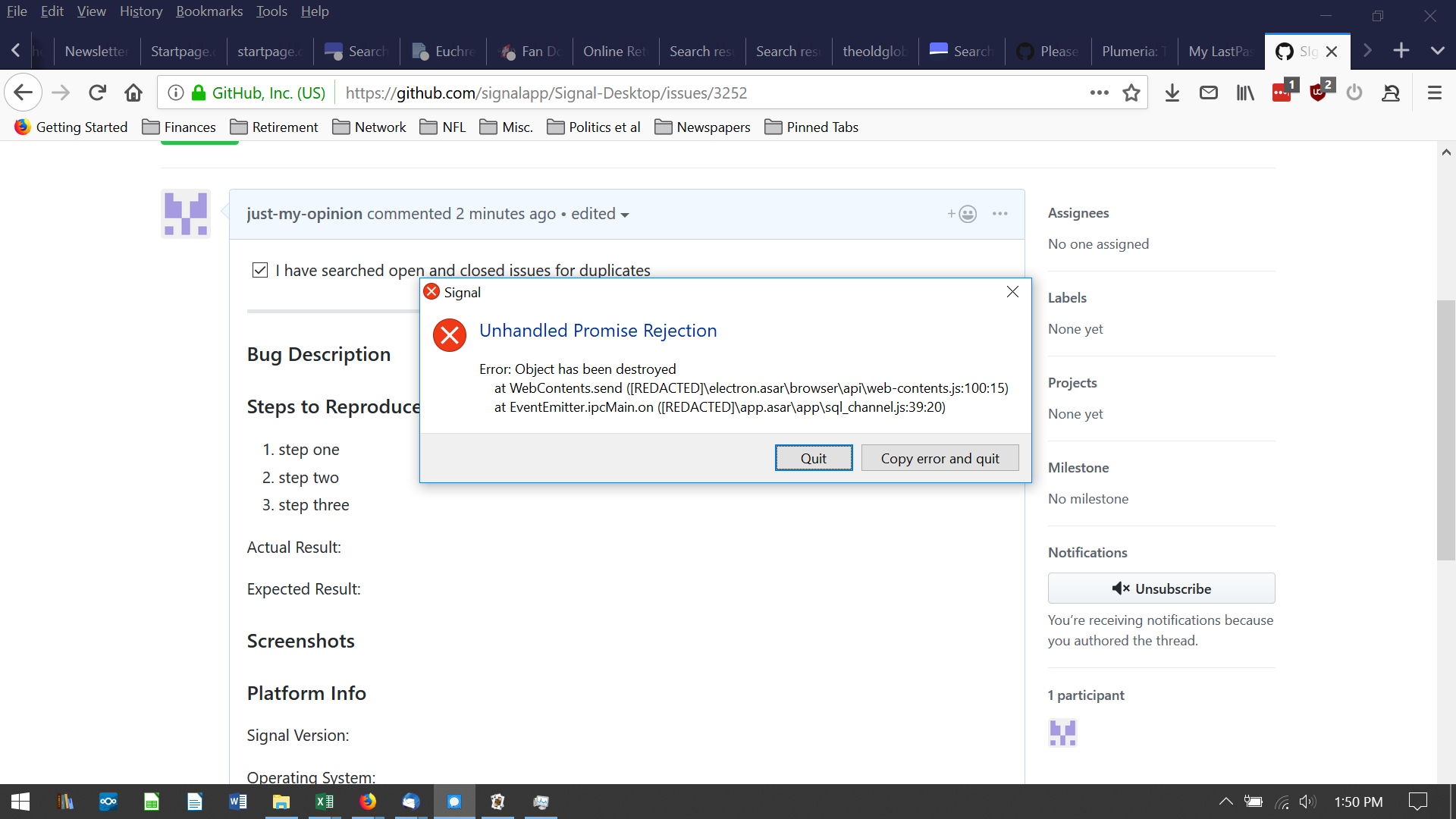
Task: Open the Bookmarks menu
Action: [x=209, y=11]
